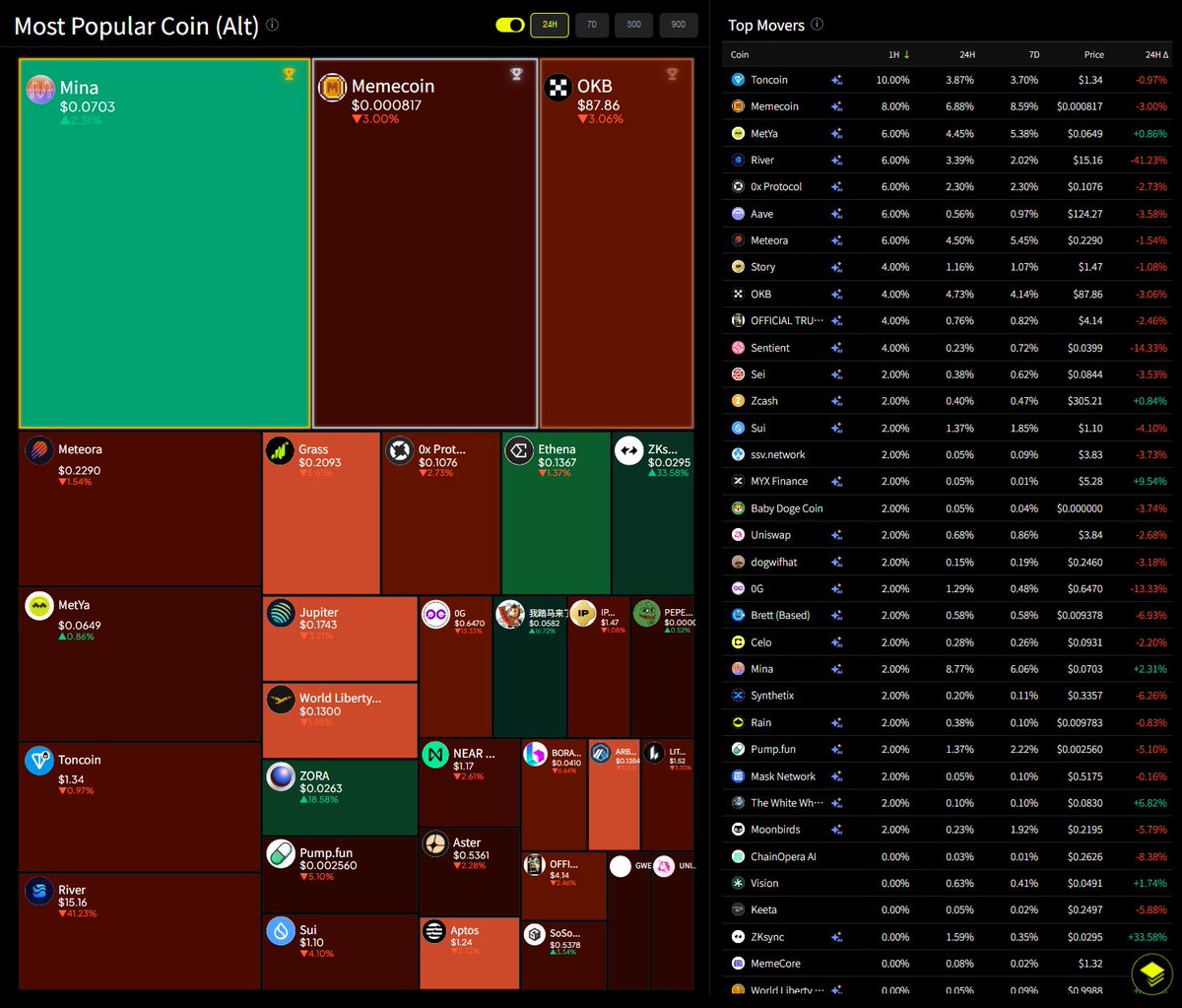Click the Mina coin logo in heatmap
This screenshot has width=1182, height=1008.
tap(40, 90)
